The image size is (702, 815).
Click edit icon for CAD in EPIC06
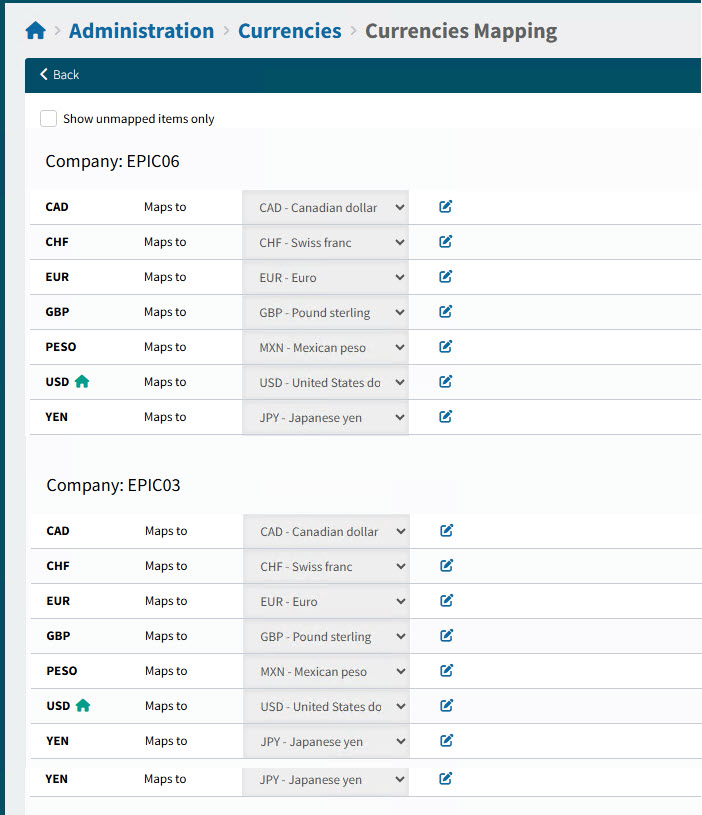tap(446, 207)
